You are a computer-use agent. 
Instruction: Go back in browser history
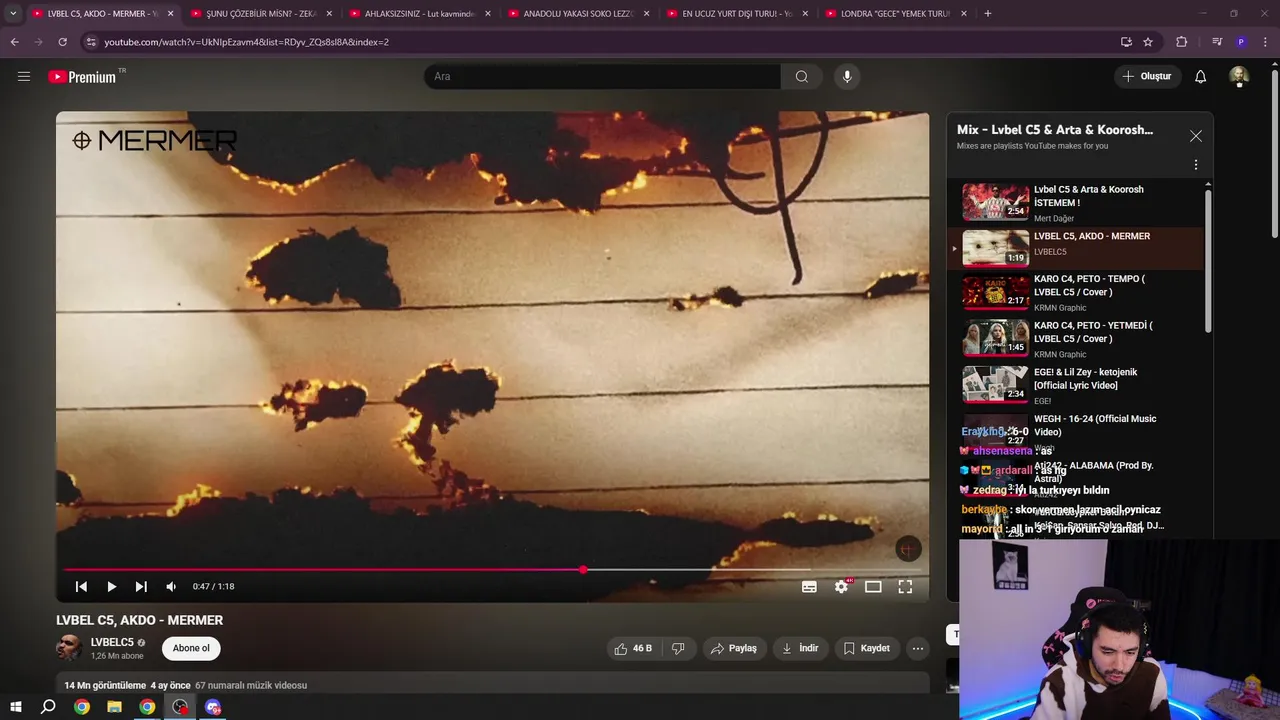(14, 42)
